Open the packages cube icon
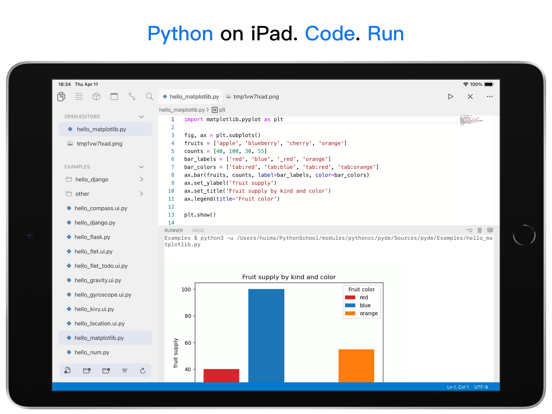The image size is (552, 414). (96, 96)
